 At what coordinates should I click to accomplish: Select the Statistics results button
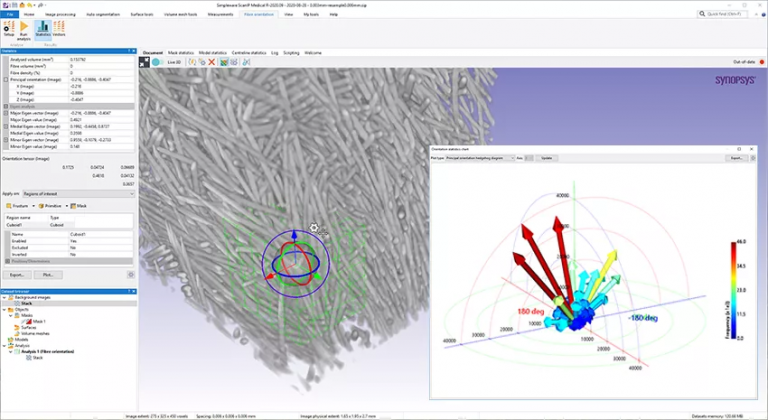click(x=42, y=30)
